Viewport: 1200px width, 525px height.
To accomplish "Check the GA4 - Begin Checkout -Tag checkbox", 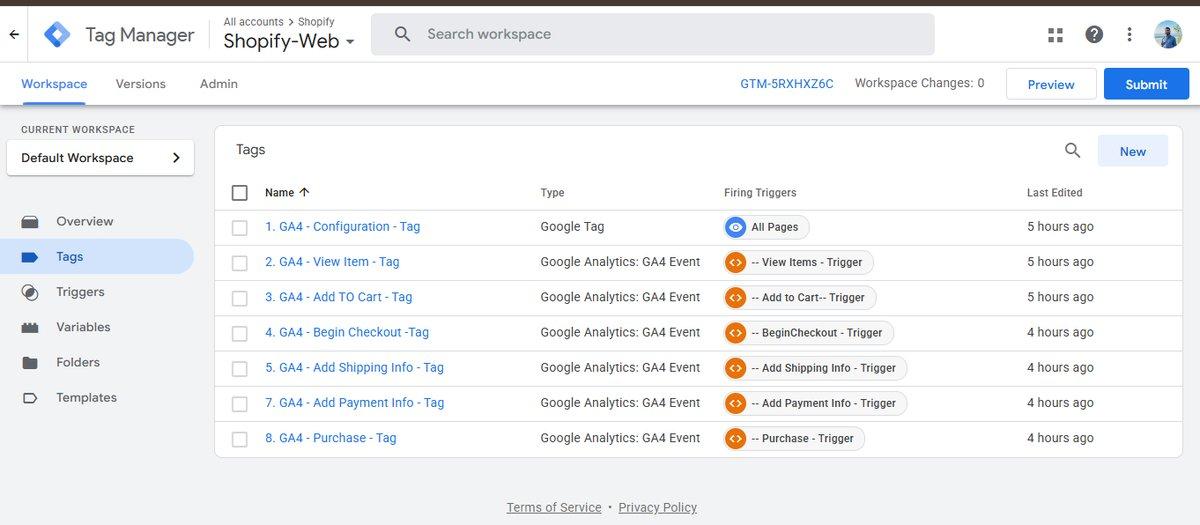I will [x=239, y=333].
